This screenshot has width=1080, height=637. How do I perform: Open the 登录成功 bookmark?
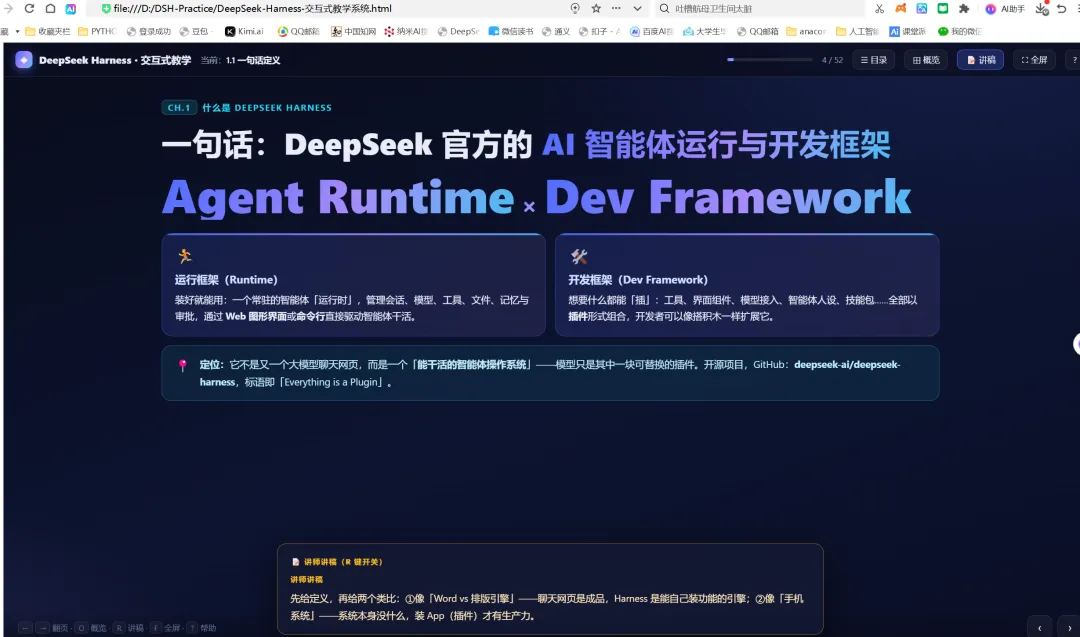click(149, 31)
